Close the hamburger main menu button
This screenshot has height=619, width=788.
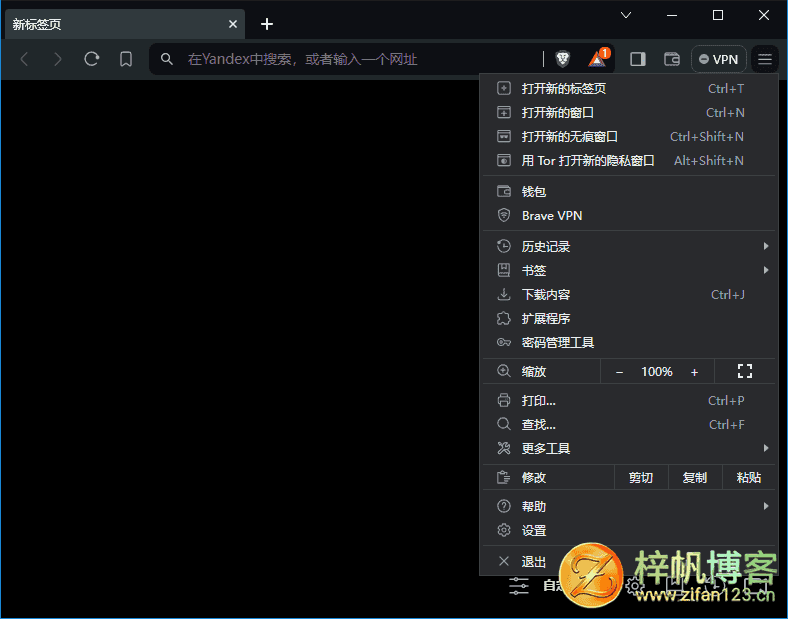(x=765, y=59)
